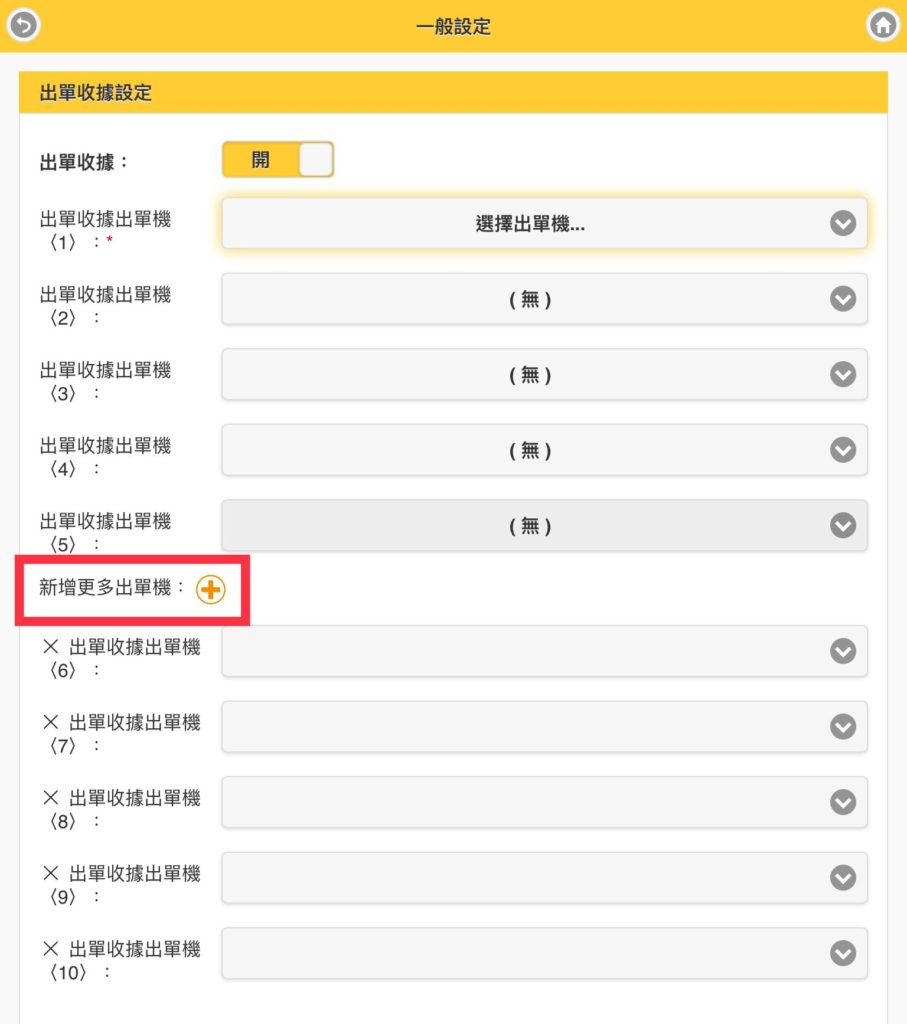Screen dimensions: 907x1024
Task: Tap the back arrow icon in header
Action: [x=24, y=25]
